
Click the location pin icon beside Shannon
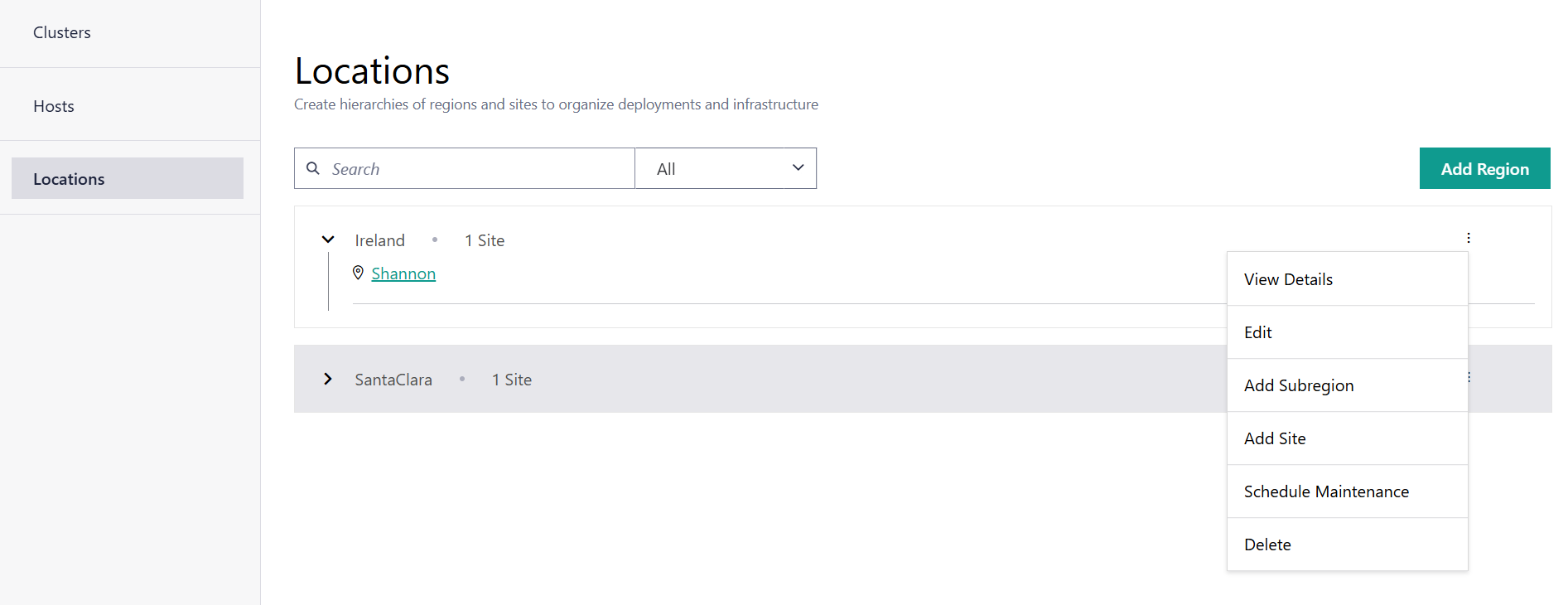(358, 273)
